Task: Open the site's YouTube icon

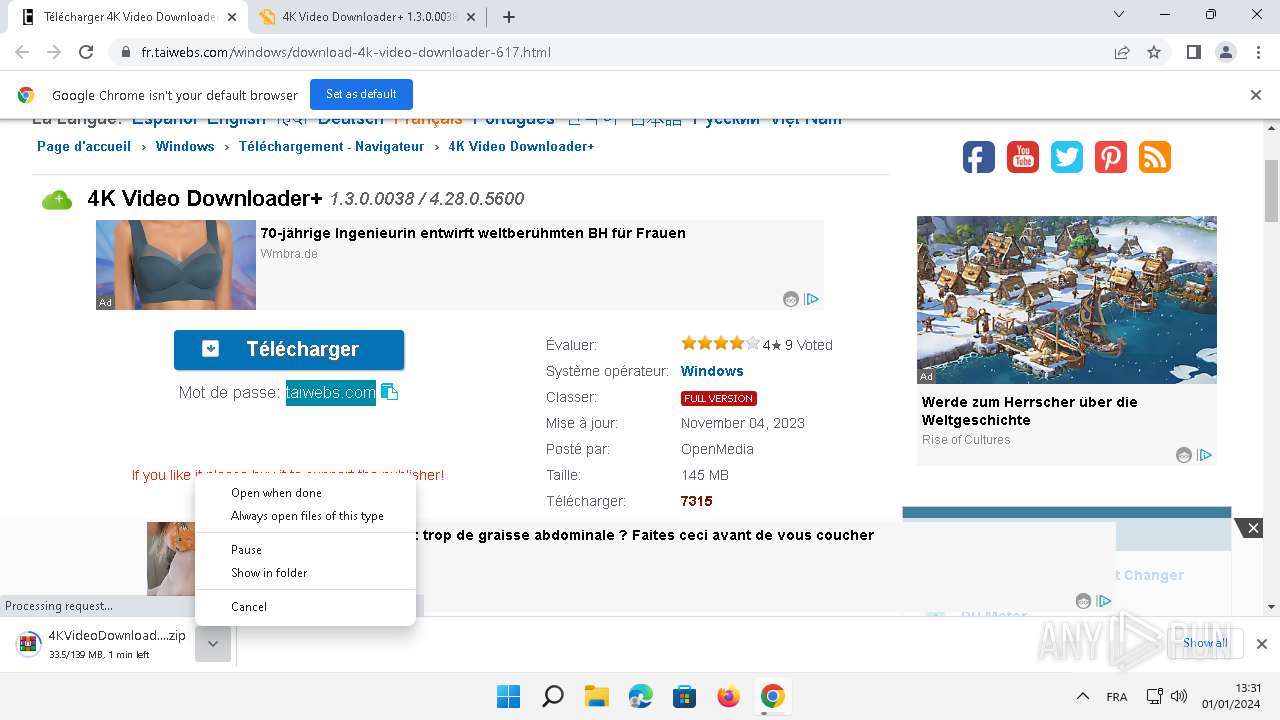Action: click(x=1023, y=157)
